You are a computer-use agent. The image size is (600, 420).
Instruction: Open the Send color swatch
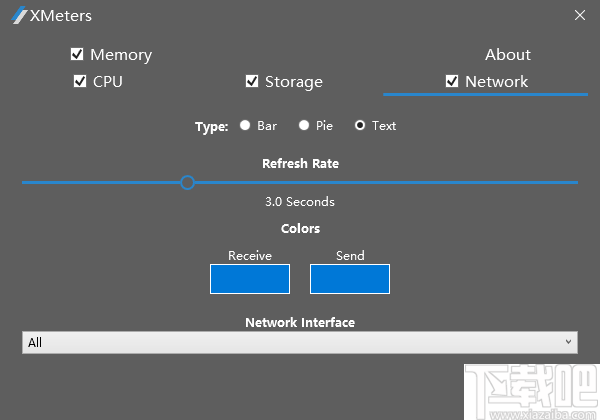tap(350, 279)
